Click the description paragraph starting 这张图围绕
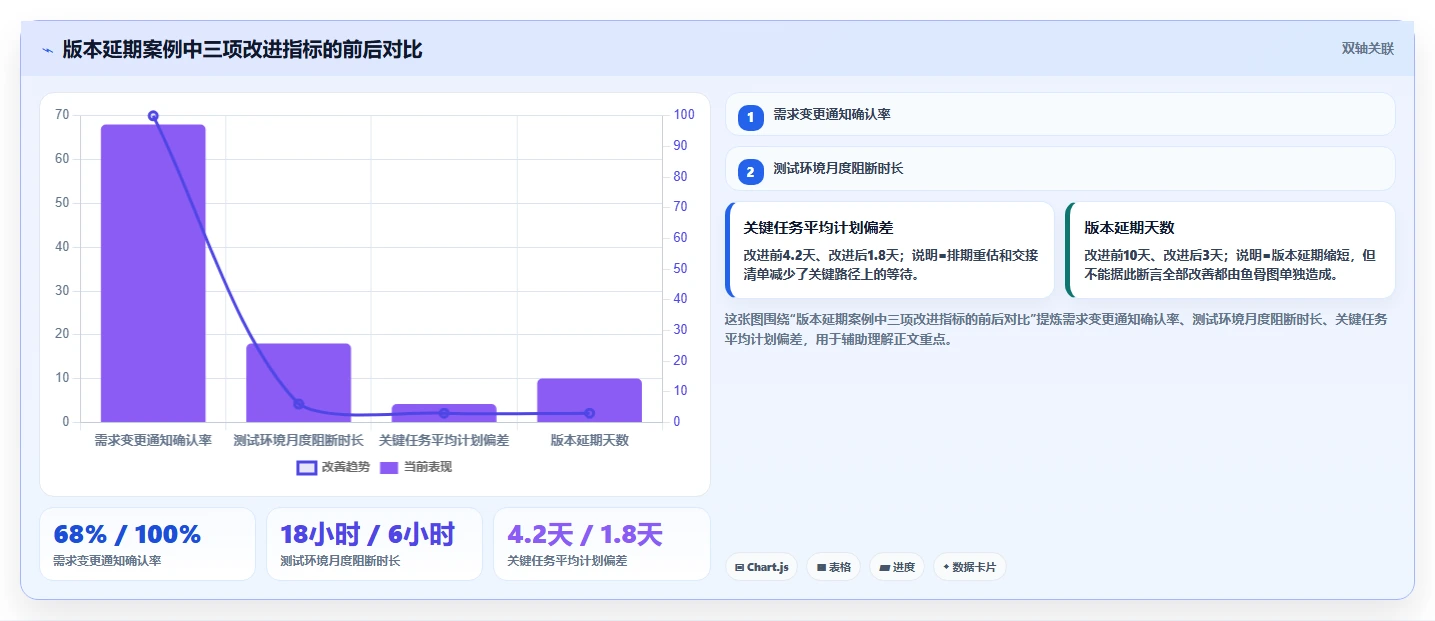 tap(1055, 329)
